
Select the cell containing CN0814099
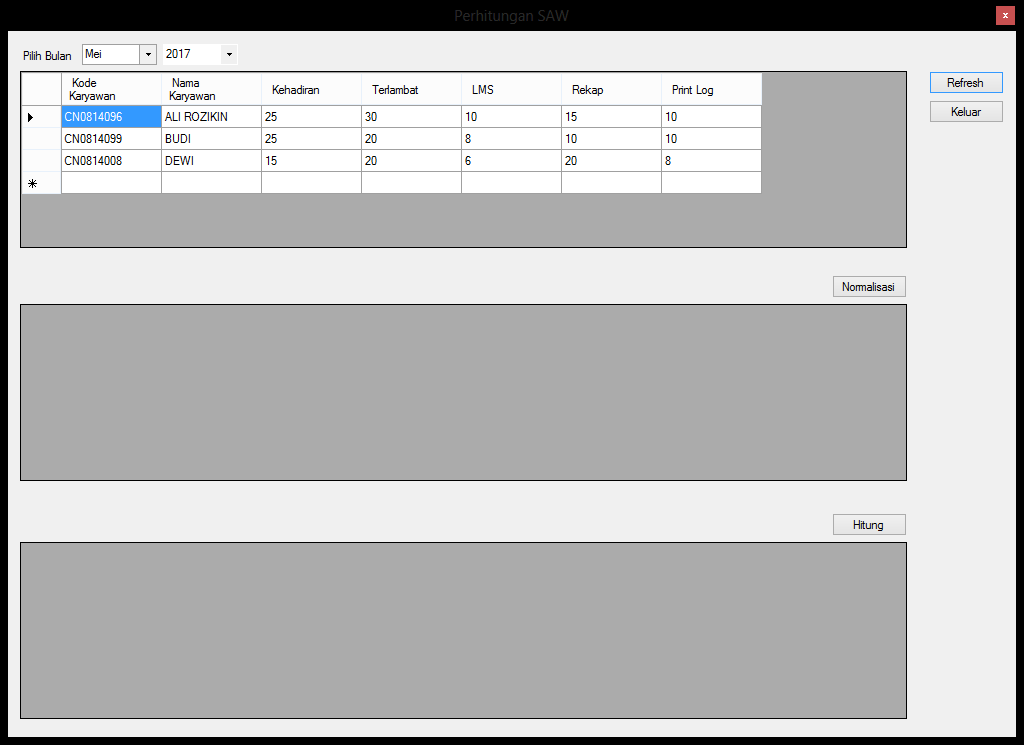pyautogui.click(x=111, y=139)
